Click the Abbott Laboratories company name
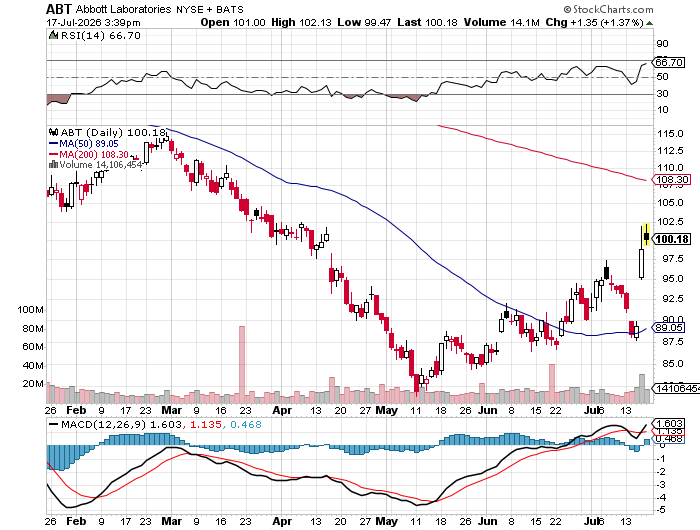 123,9
